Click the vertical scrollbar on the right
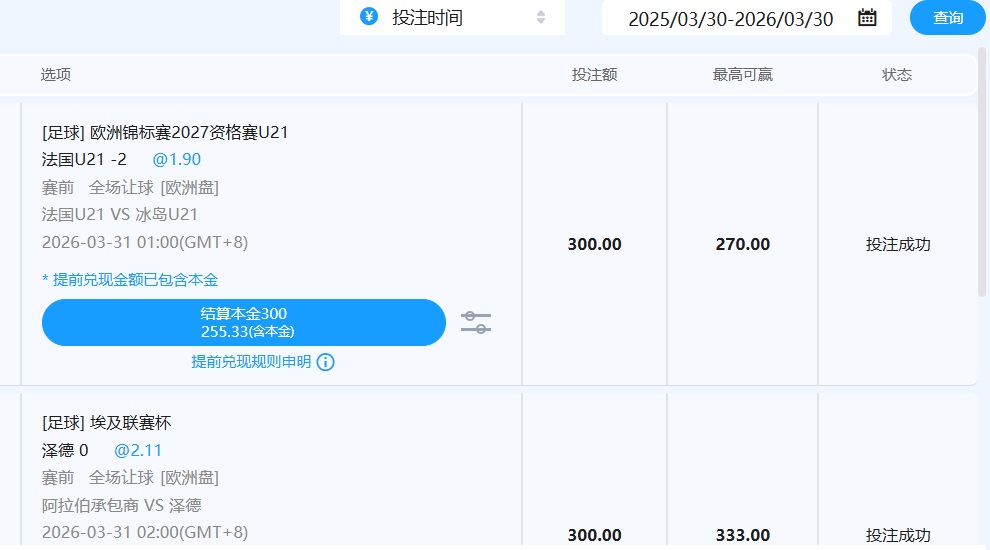 (983, 170)
